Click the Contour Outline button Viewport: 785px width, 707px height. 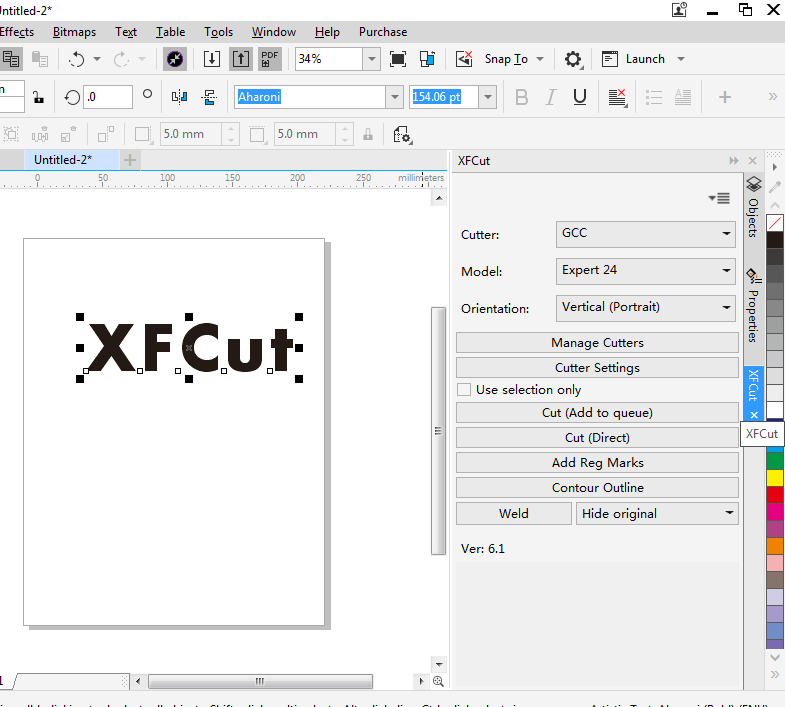[597, 488]
